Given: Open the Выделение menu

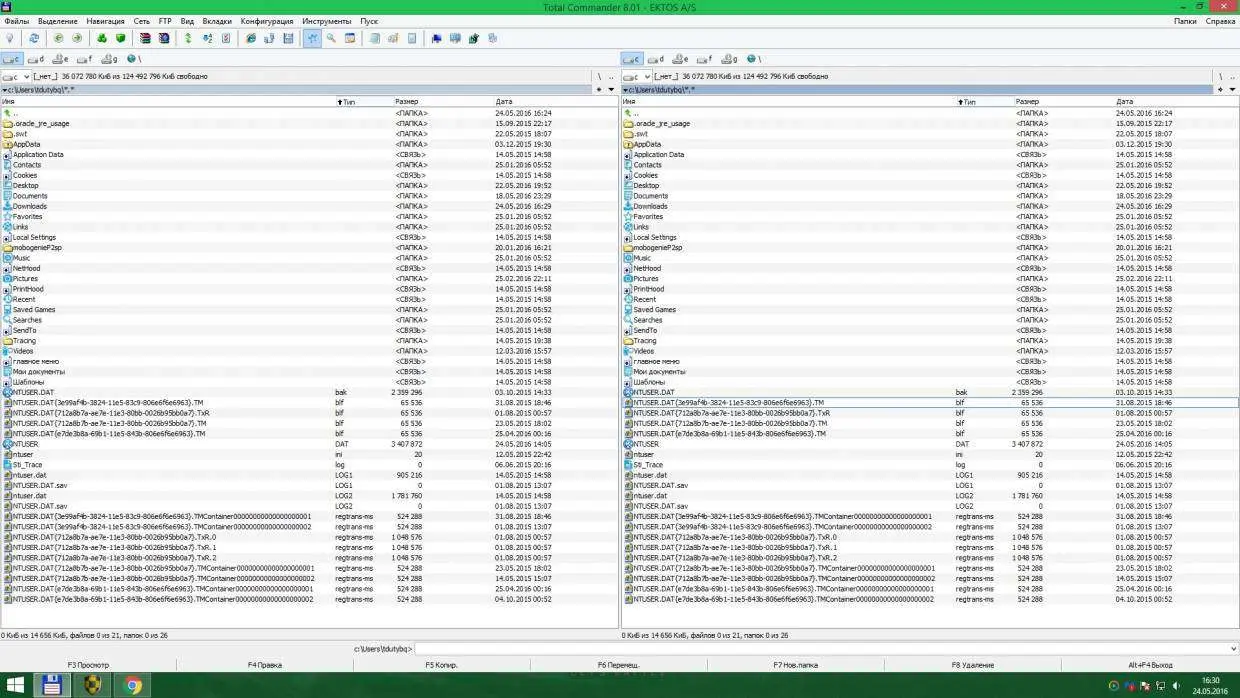Looking at the screenshot, I should (58, 21).
